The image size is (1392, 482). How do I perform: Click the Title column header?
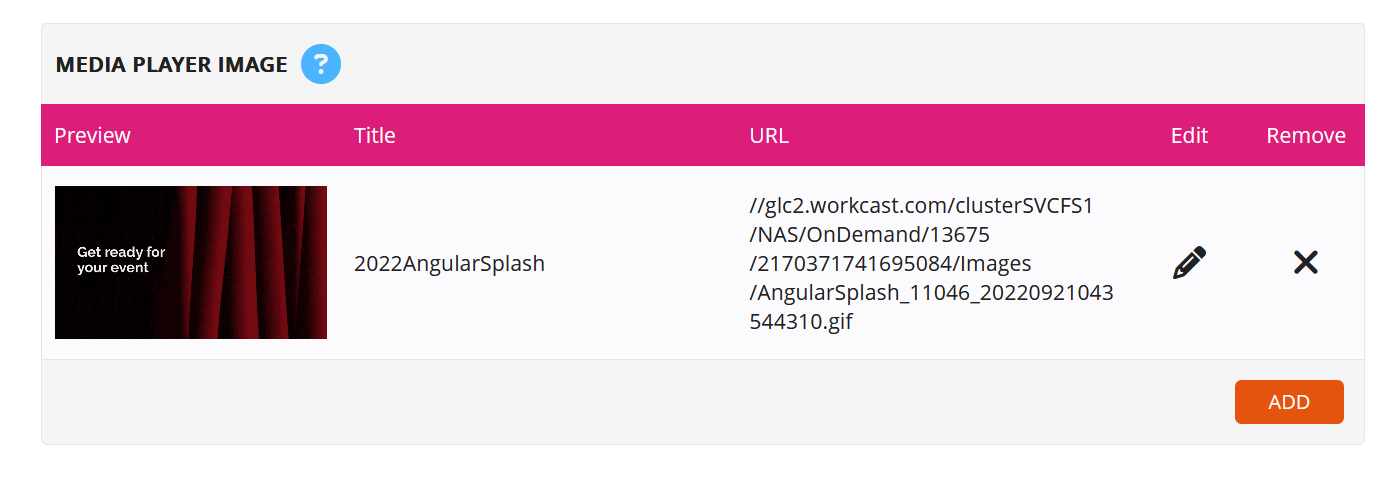click(375, 135)
